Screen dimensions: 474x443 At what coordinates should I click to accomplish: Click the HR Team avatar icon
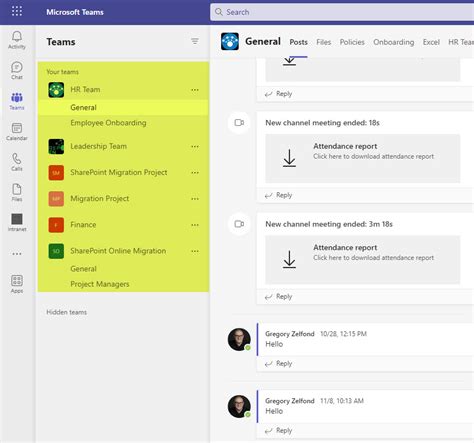(56, 90)
